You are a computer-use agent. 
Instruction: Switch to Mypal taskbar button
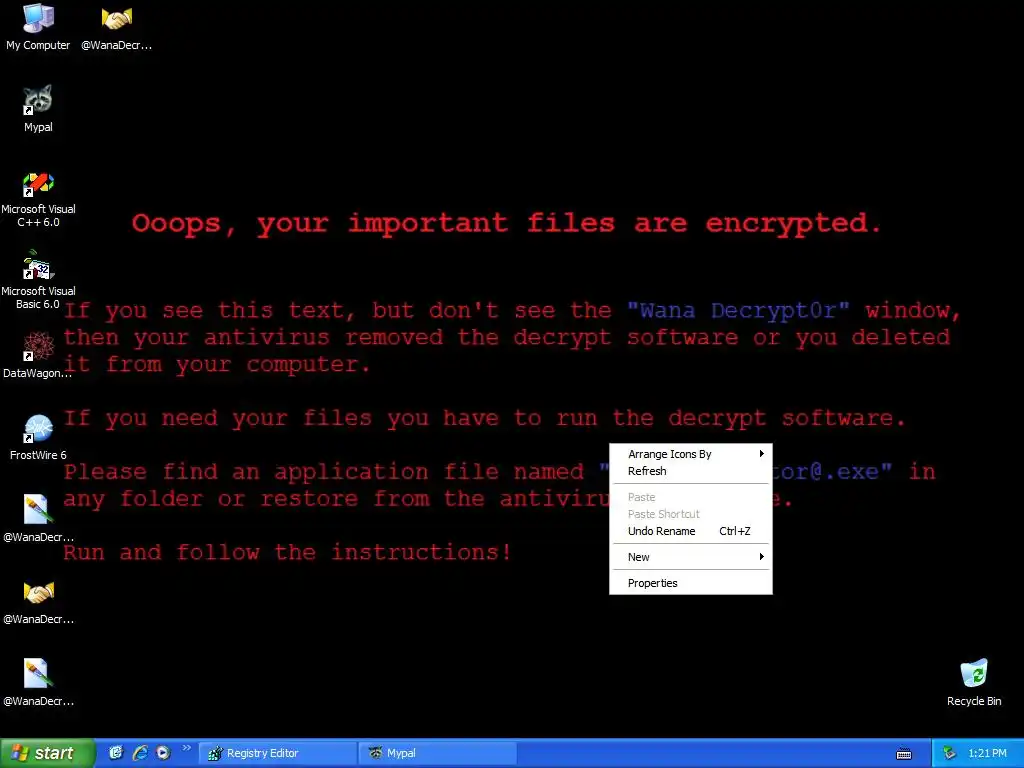coord(438,753)
